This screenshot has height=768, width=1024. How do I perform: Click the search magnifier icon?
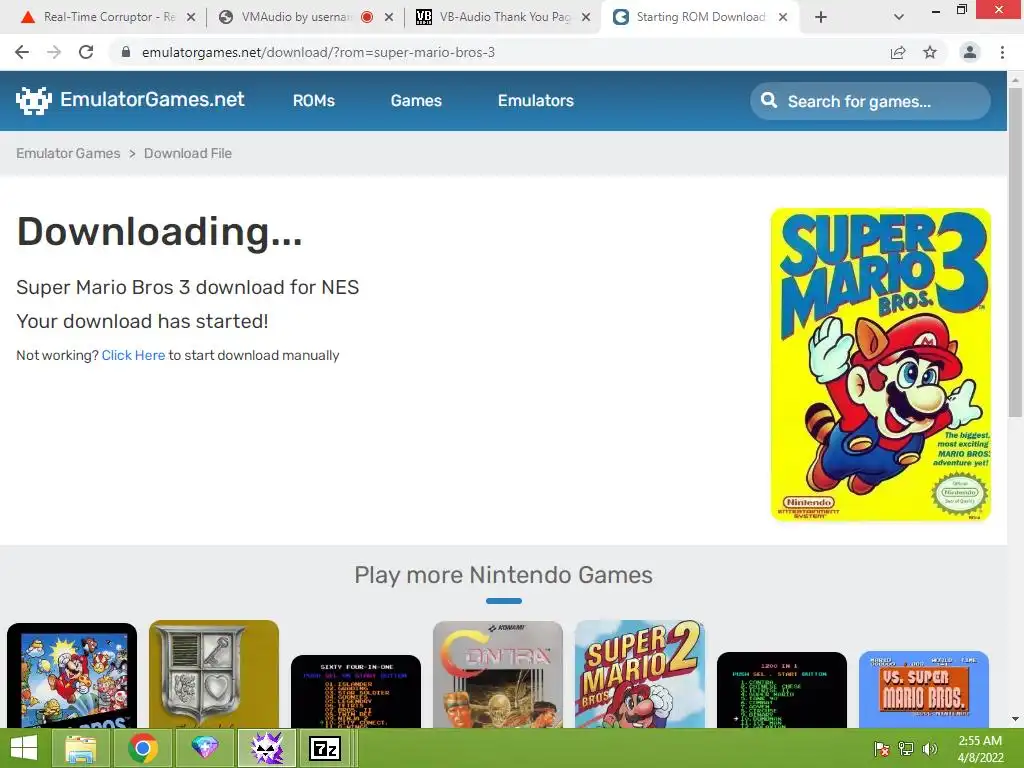769,101
